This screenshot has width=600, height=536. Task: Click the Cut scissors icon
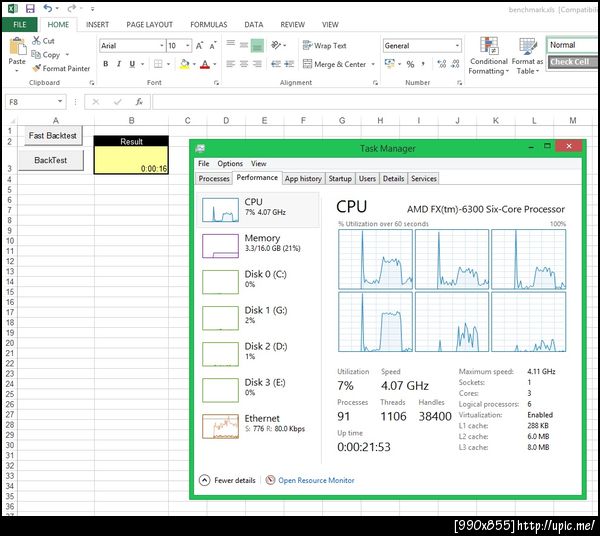(x=36, y=40)
